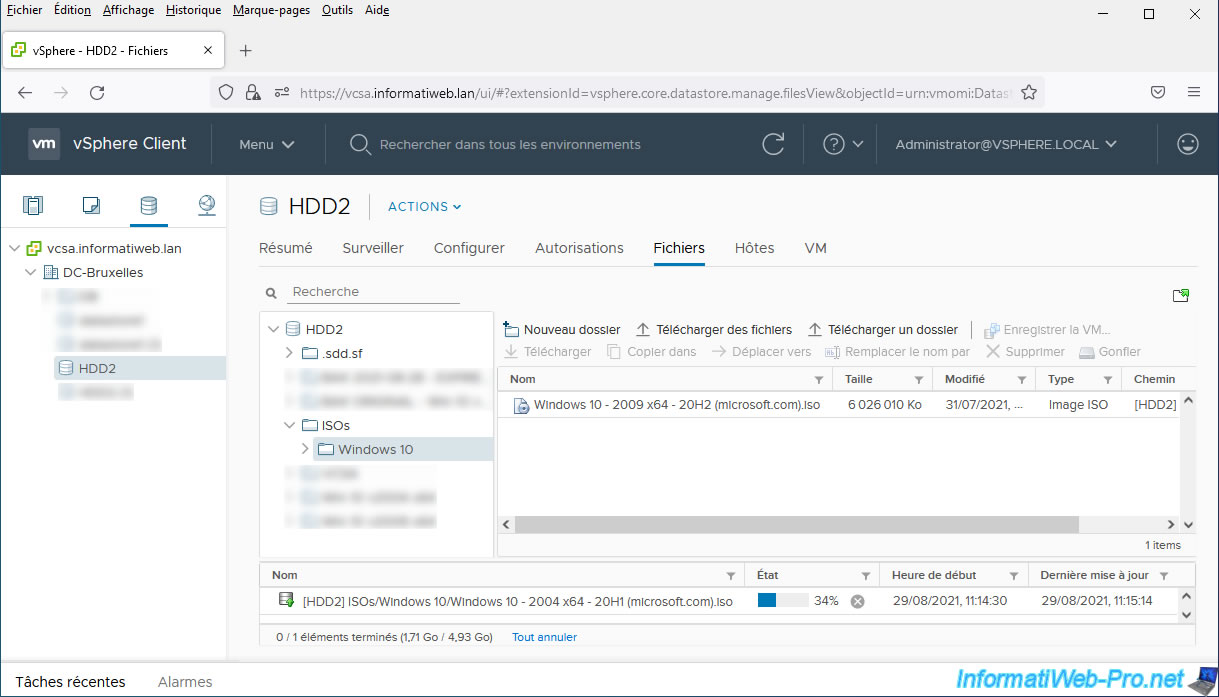This screenshot has height=697, width=1219.
Task: Open the Hosts and Clusters inventory icon
Action: click(33, 206)
